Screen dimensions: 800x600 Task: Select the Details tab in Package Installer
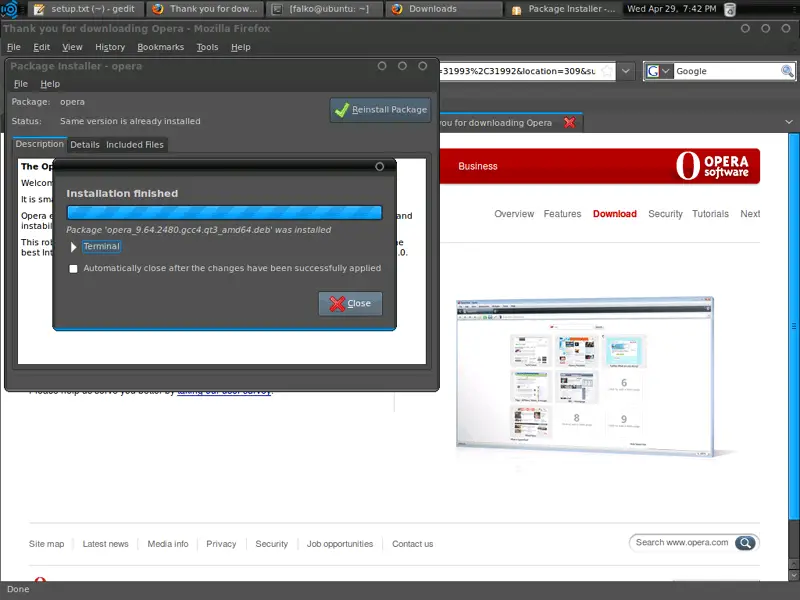[x=85, y=145]
